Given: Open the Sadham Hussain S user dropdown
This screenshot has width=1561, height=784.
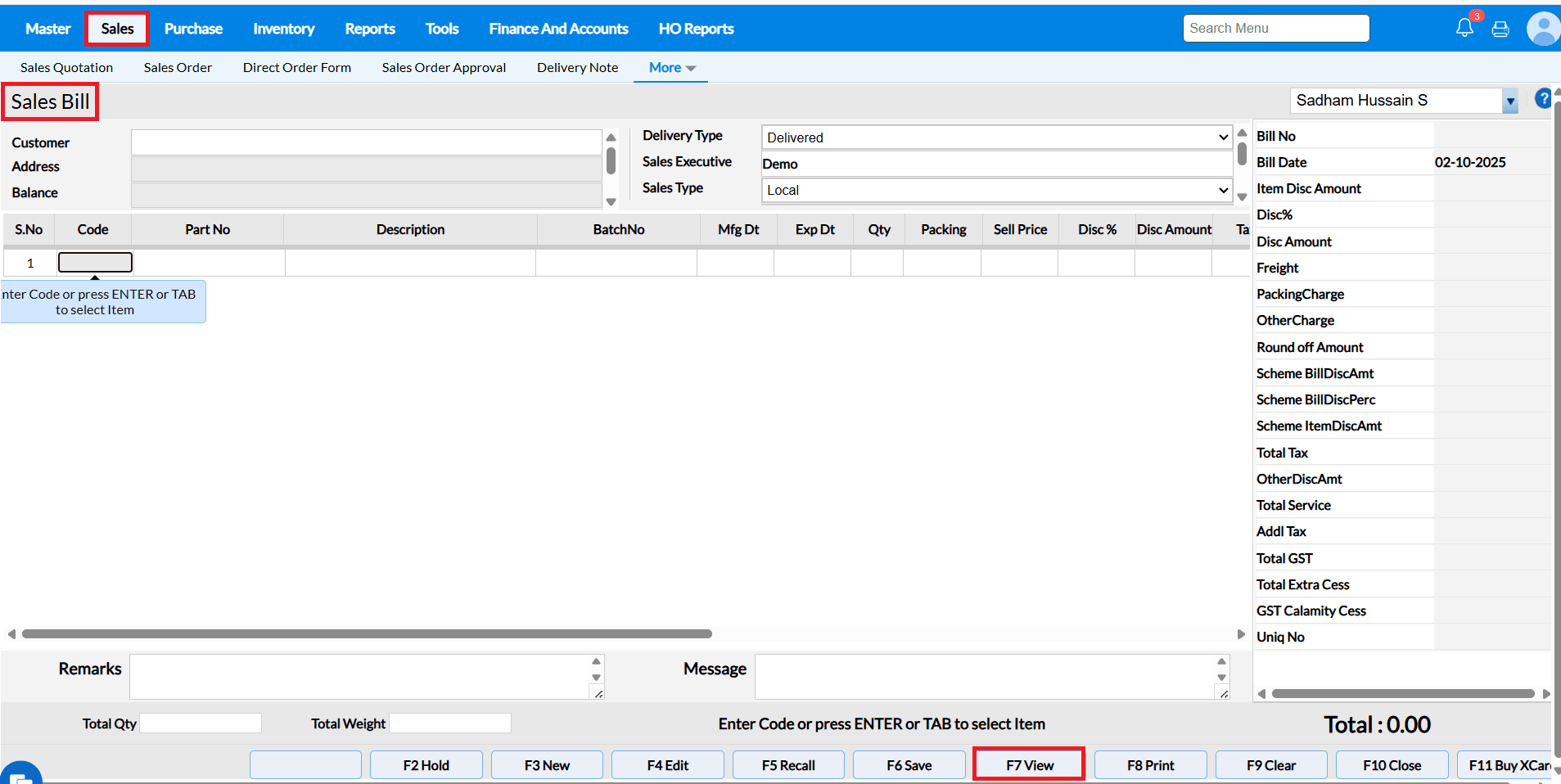Looking at the screenshot, I should pos(1510,101).
